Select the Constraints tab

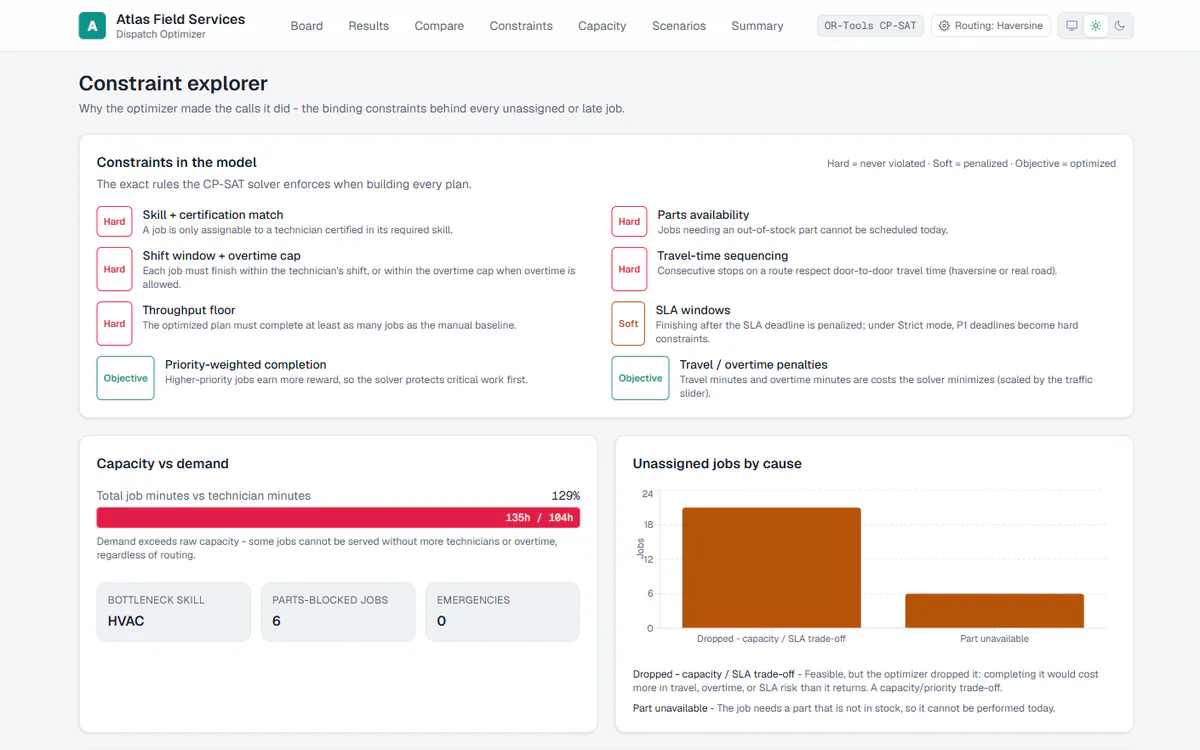tap(521, 26)
